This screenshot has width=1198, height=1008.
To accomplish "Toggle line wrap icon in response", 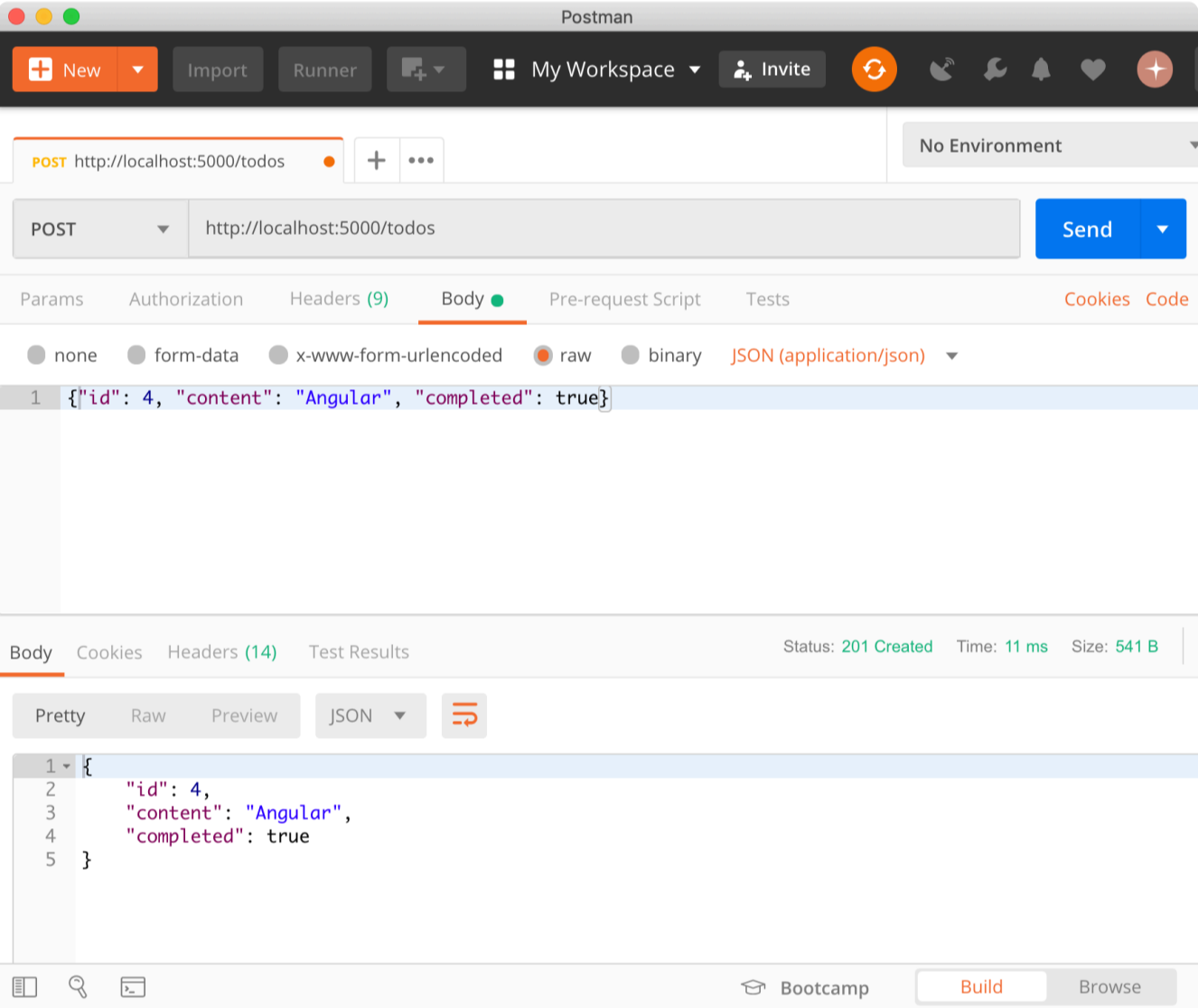I will [x=464, y=716].
